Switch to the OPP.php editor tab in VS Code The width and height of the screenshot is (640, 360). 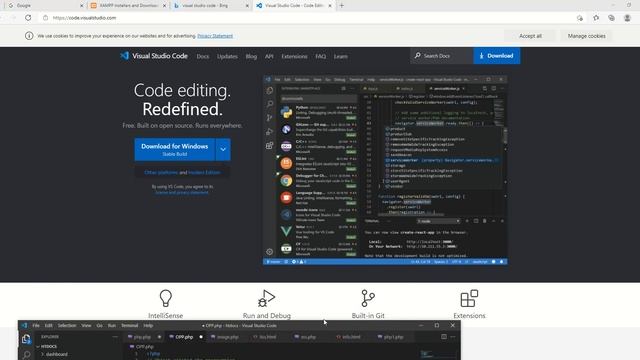(x=185, y=337)
